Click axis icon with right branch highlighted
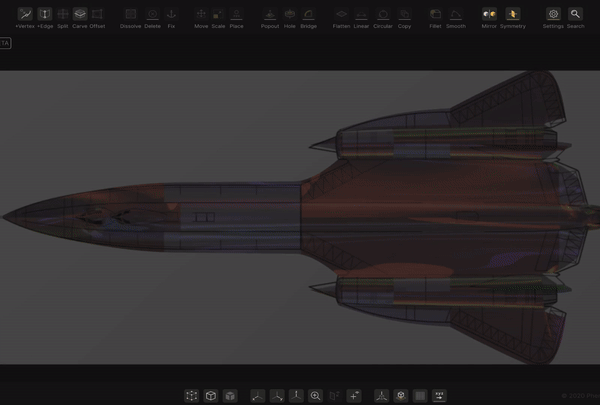 click(x=277, y=395)
